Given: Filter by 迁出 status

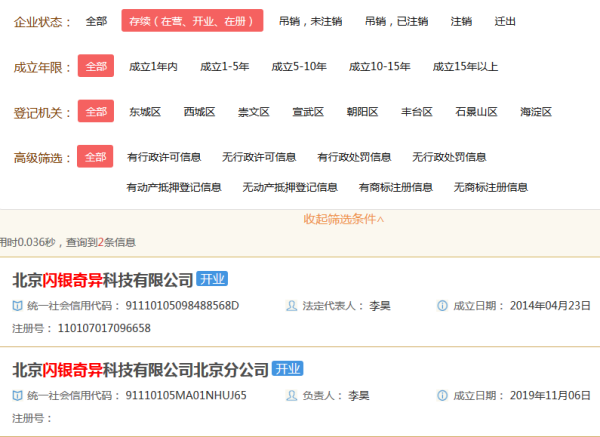Looking at the screenshot, I should point(505,21).
